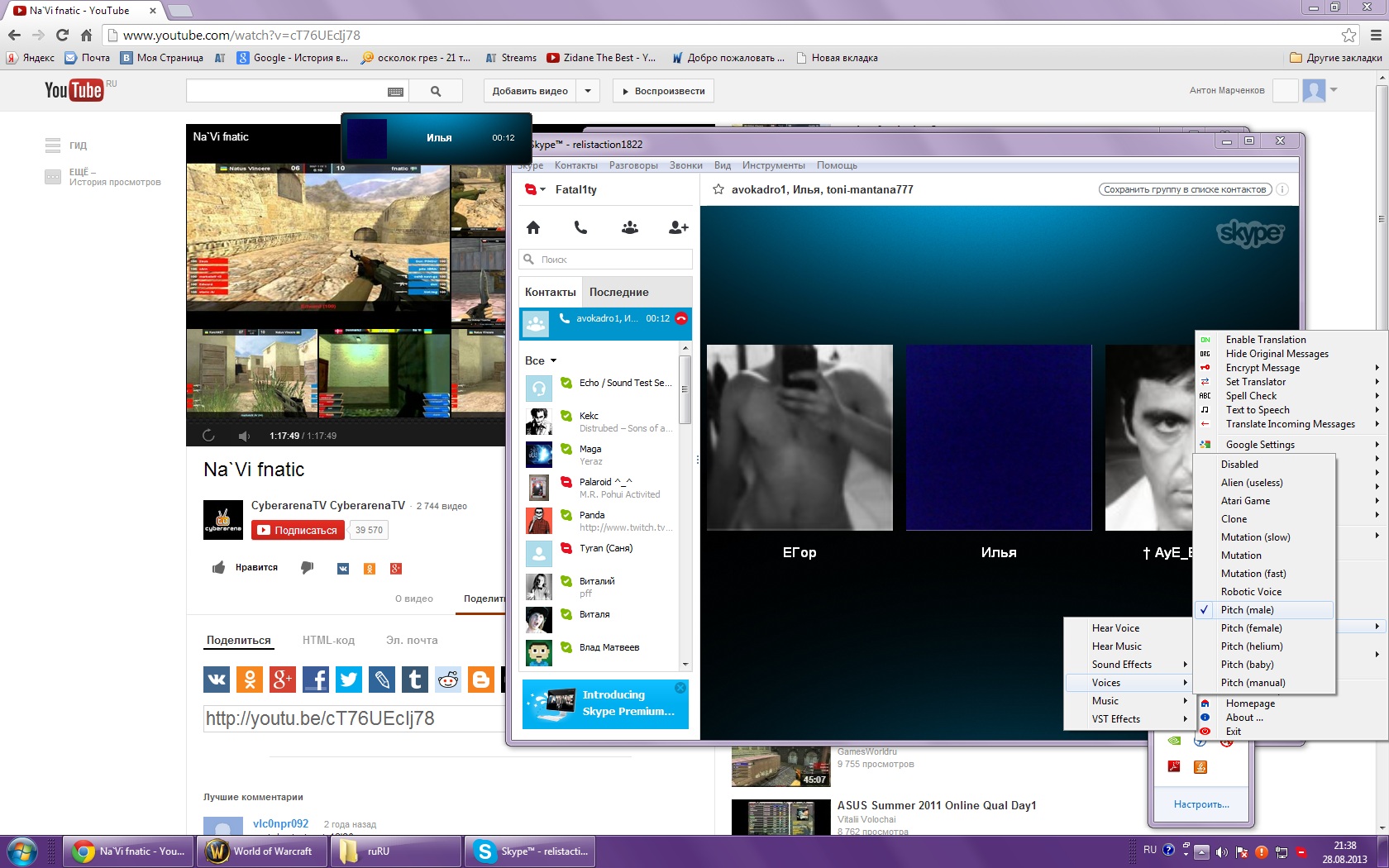
Task: Share the video on Twitter
Action: click(x=349, y=680)
